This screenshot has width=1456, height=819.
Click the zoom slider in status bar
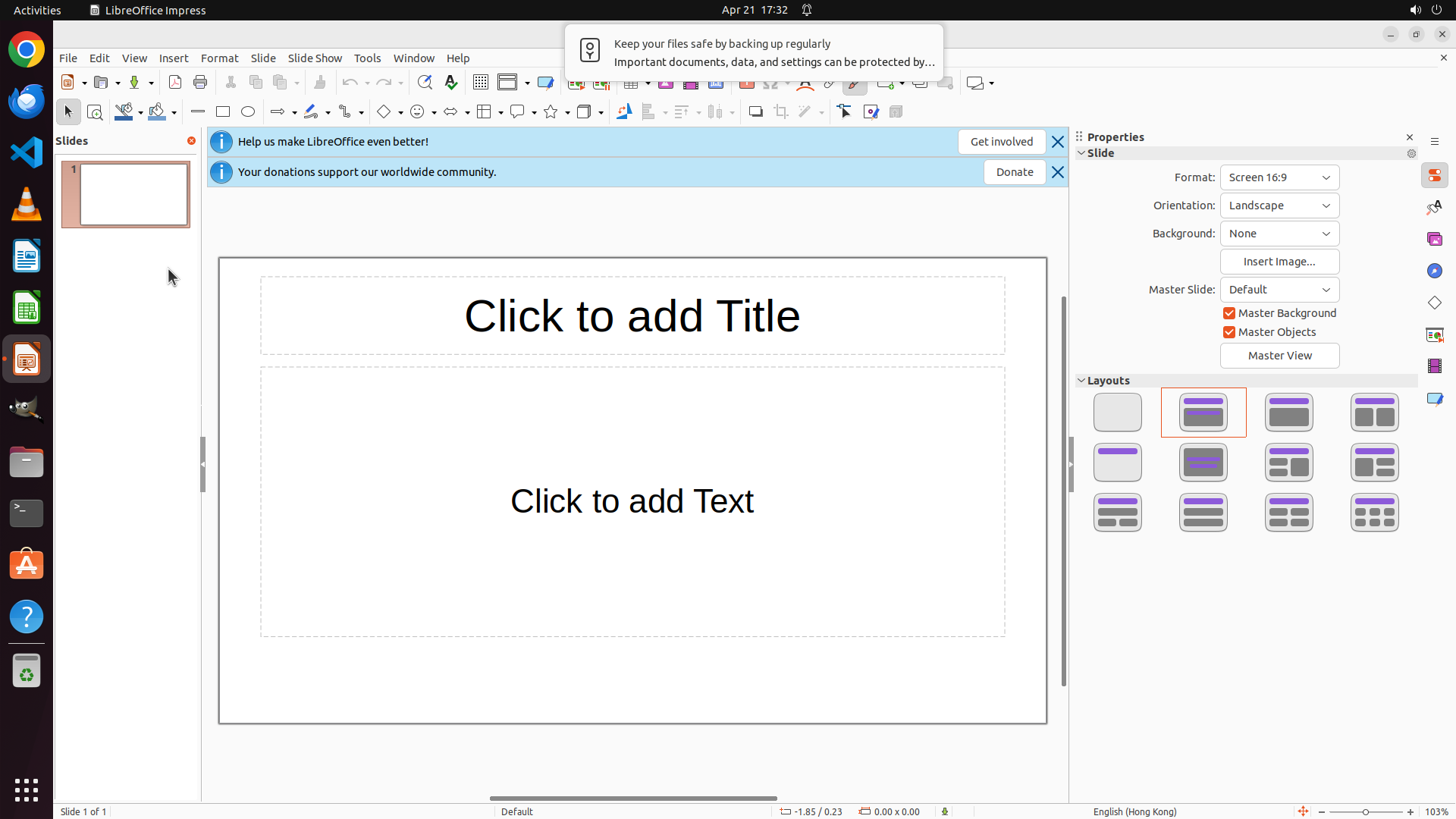tap(1365, 812)
